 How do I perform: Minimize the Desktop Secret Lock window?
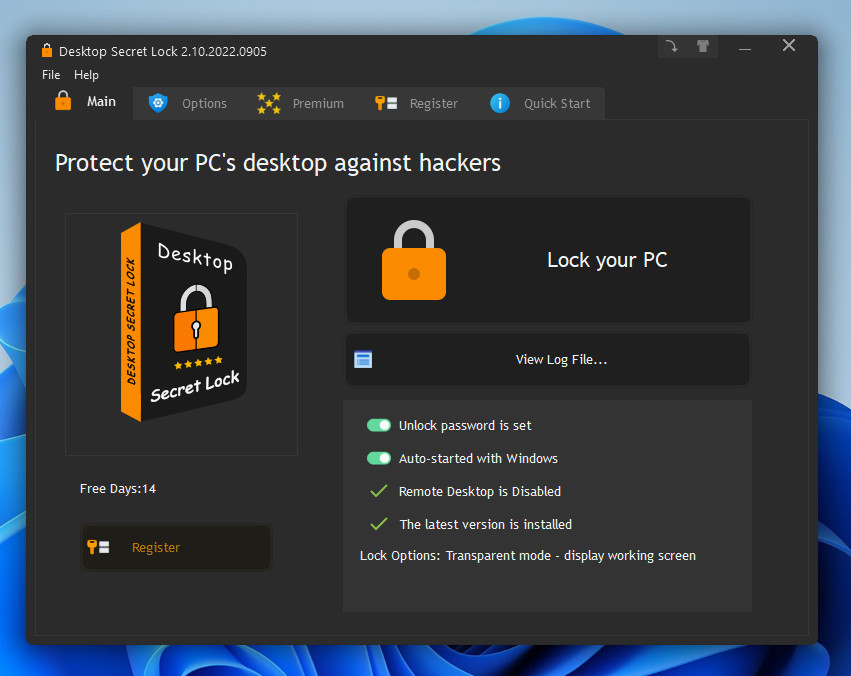[745, 49]
